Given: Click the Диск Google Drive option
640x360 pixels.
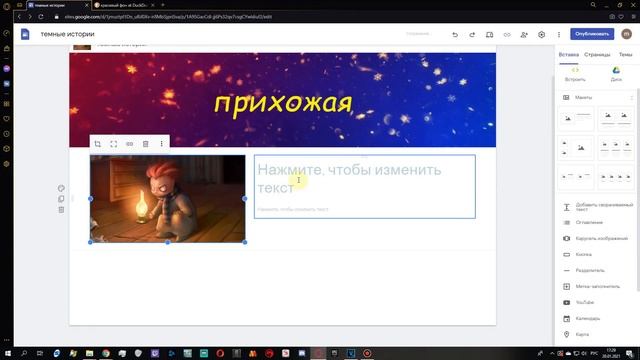Looking at the screenshot, I should click(x=616, y=74).
